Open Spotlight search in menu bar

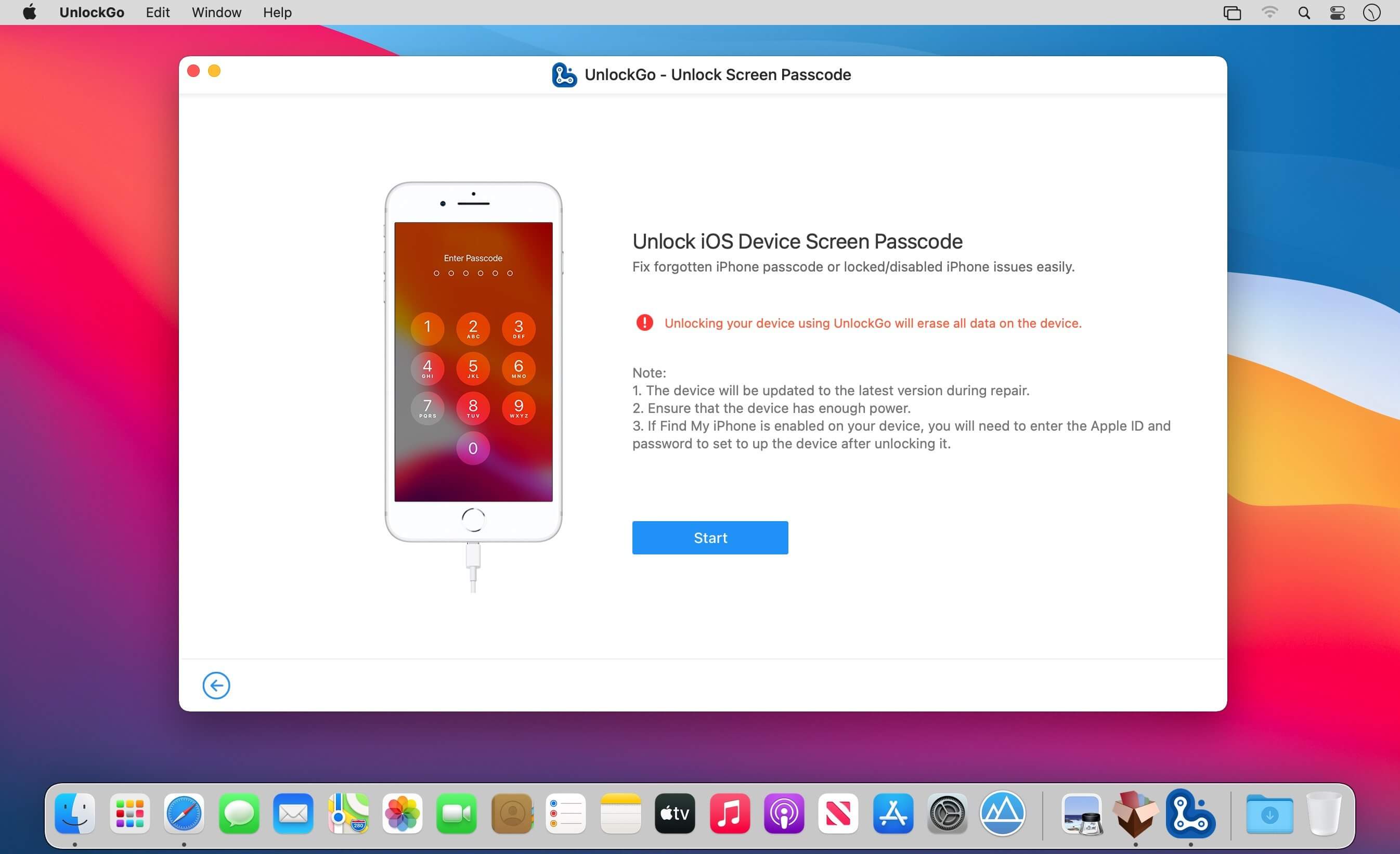pos(1304,12)
